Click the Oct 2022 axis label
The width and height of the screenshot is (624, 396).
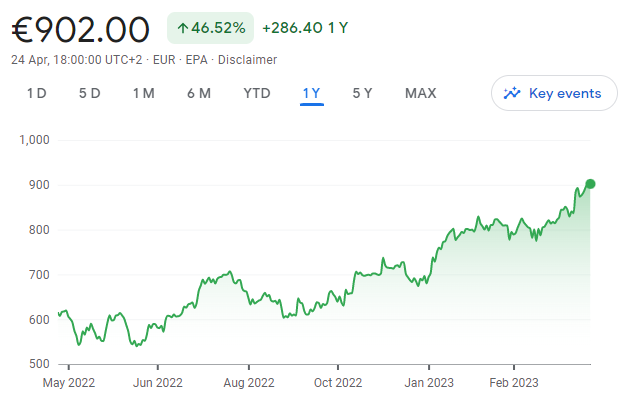click(338, 383)
